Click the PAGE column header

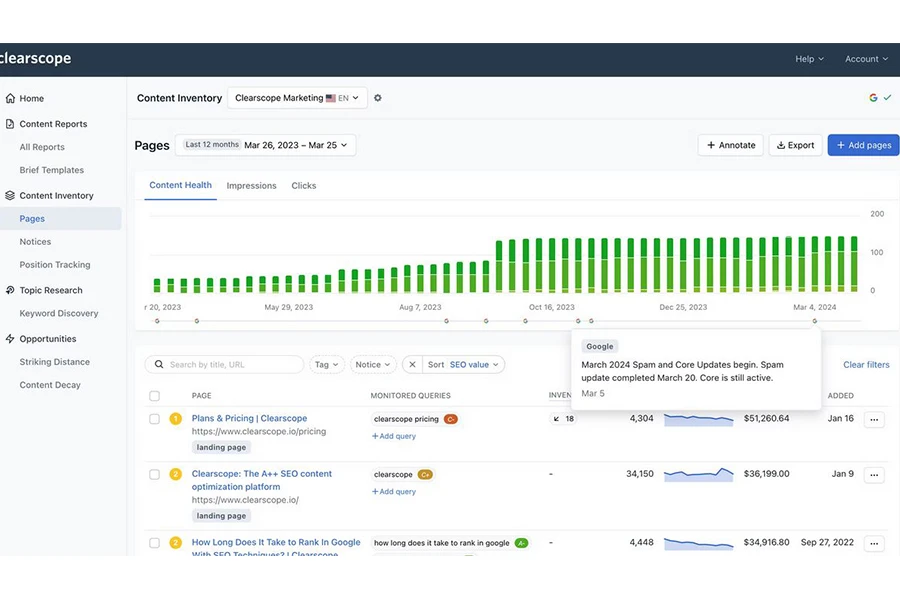pyautogui.click(x=201, y=396)
